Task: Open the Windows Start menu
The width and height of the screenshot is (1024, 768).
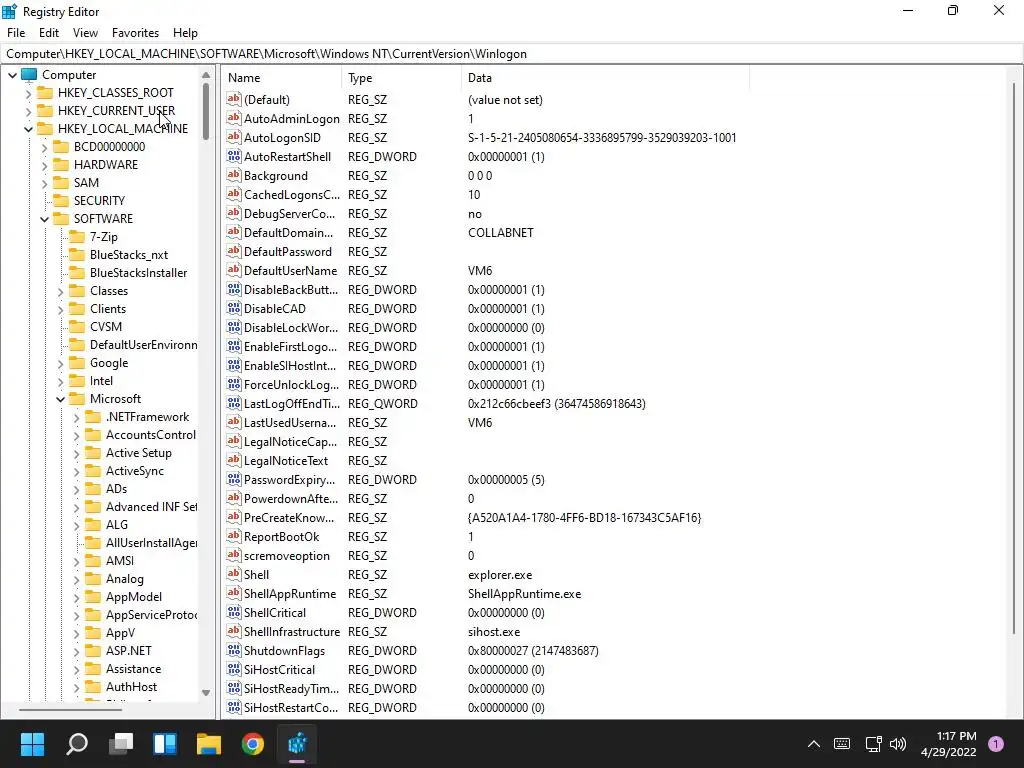Action: coord(33,743)
